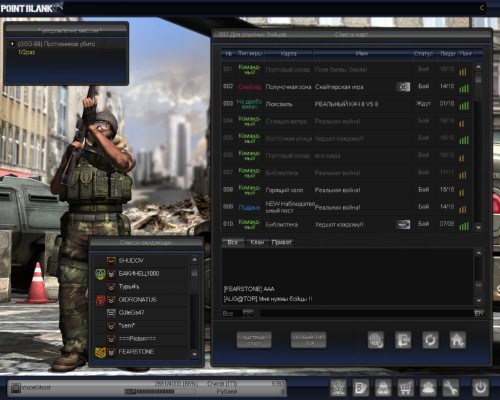This screenshot has height=400, width=500.
Task: Click the [AUG@TOR] chat message
Action: point(268,299)
